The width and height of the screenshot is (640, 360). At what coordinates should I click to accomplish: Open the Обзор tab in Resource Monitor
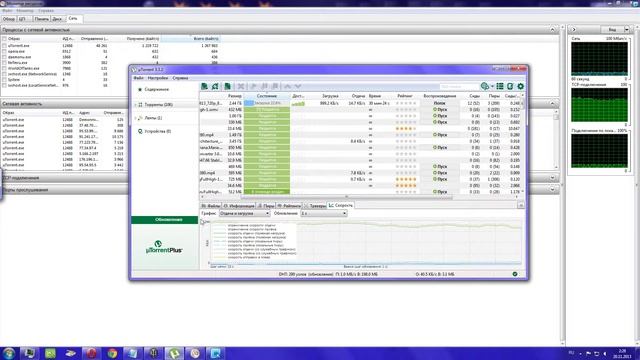point(9,19)
